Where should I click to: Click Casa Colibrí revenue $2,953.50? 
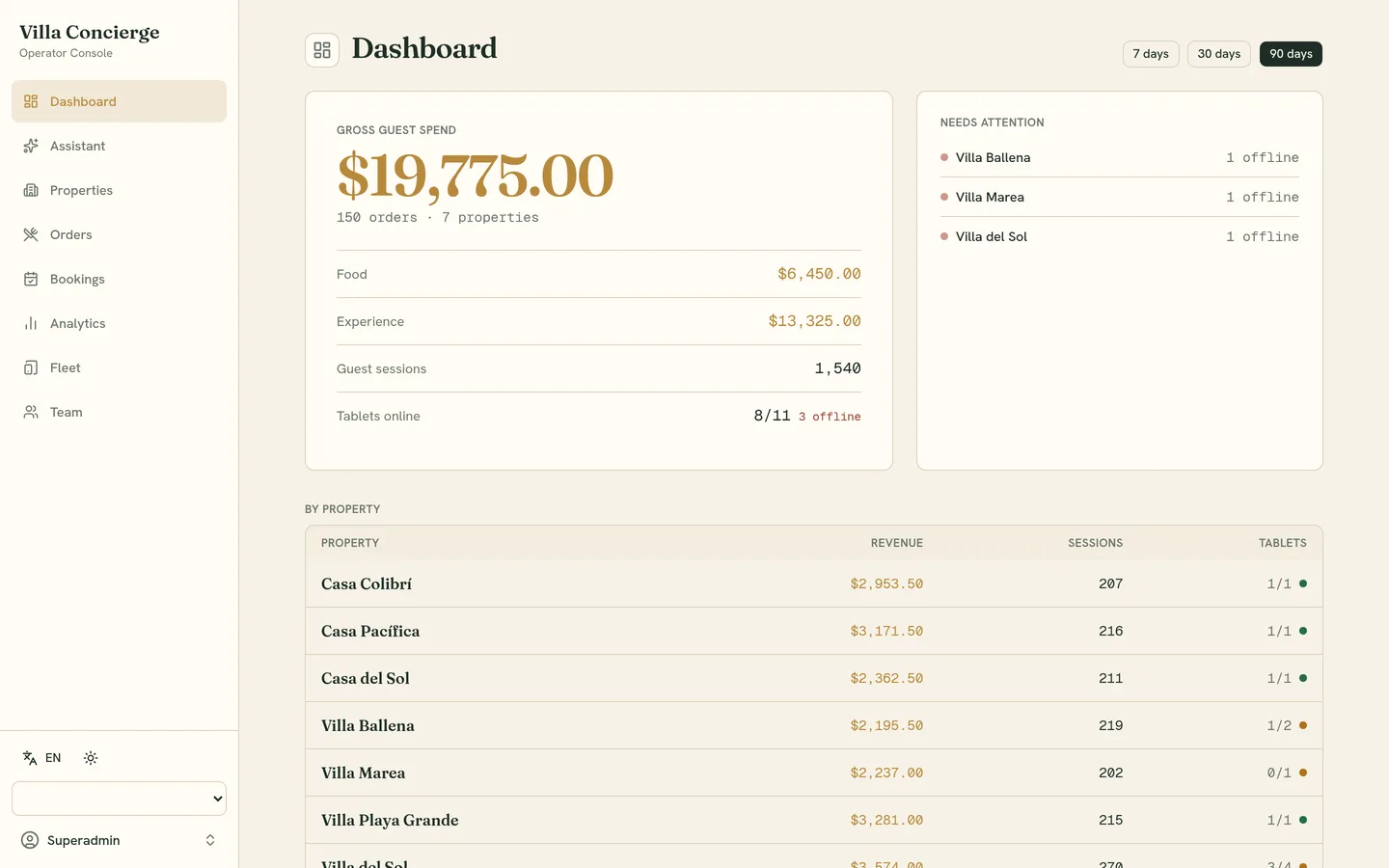(886, 583)
